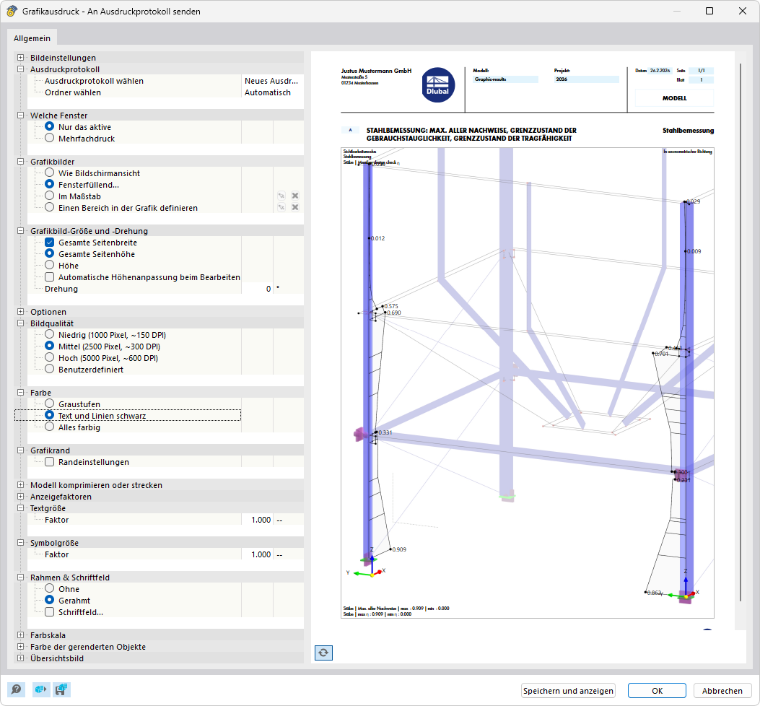The image size is (760, 706).
Task: Click the 'Drehung' row label
Action: [x=61, y=289]
